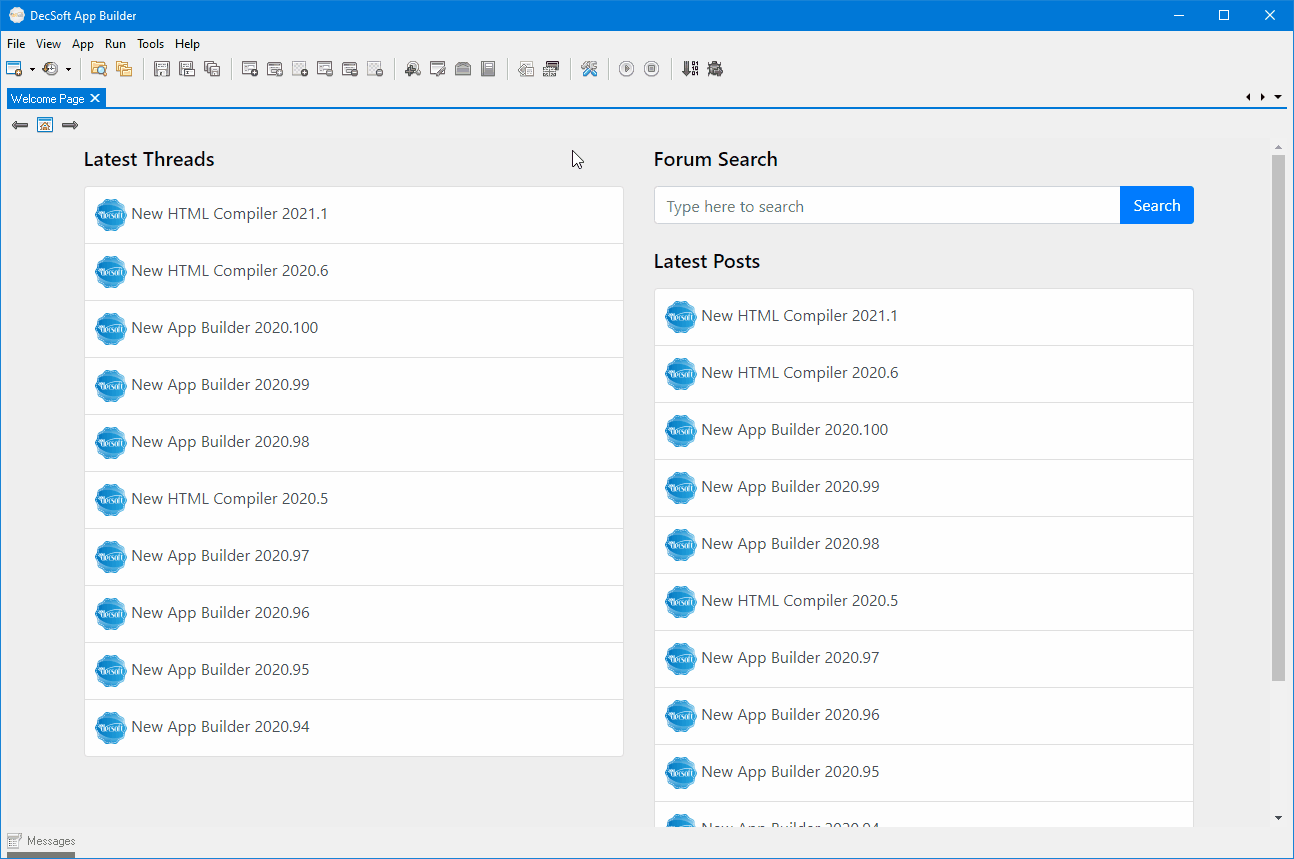Open thread New HTML Compiler 2021.1 under Latest Threads

tap(354, 214)
